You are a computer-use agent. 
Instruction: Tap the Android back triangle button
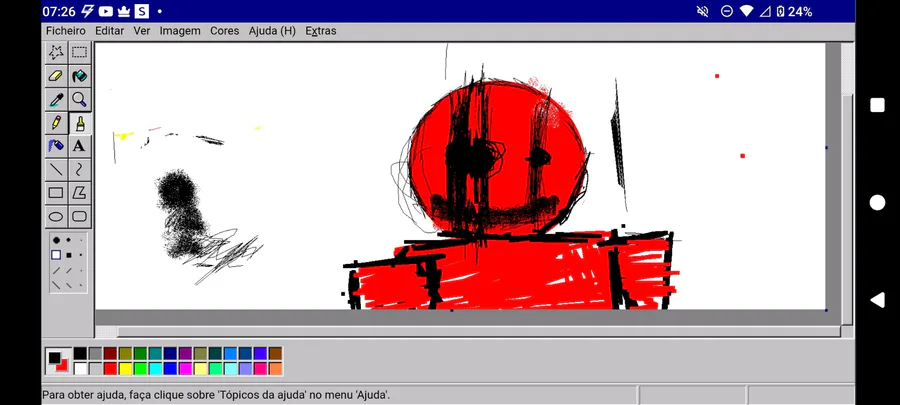click(877, 299)
